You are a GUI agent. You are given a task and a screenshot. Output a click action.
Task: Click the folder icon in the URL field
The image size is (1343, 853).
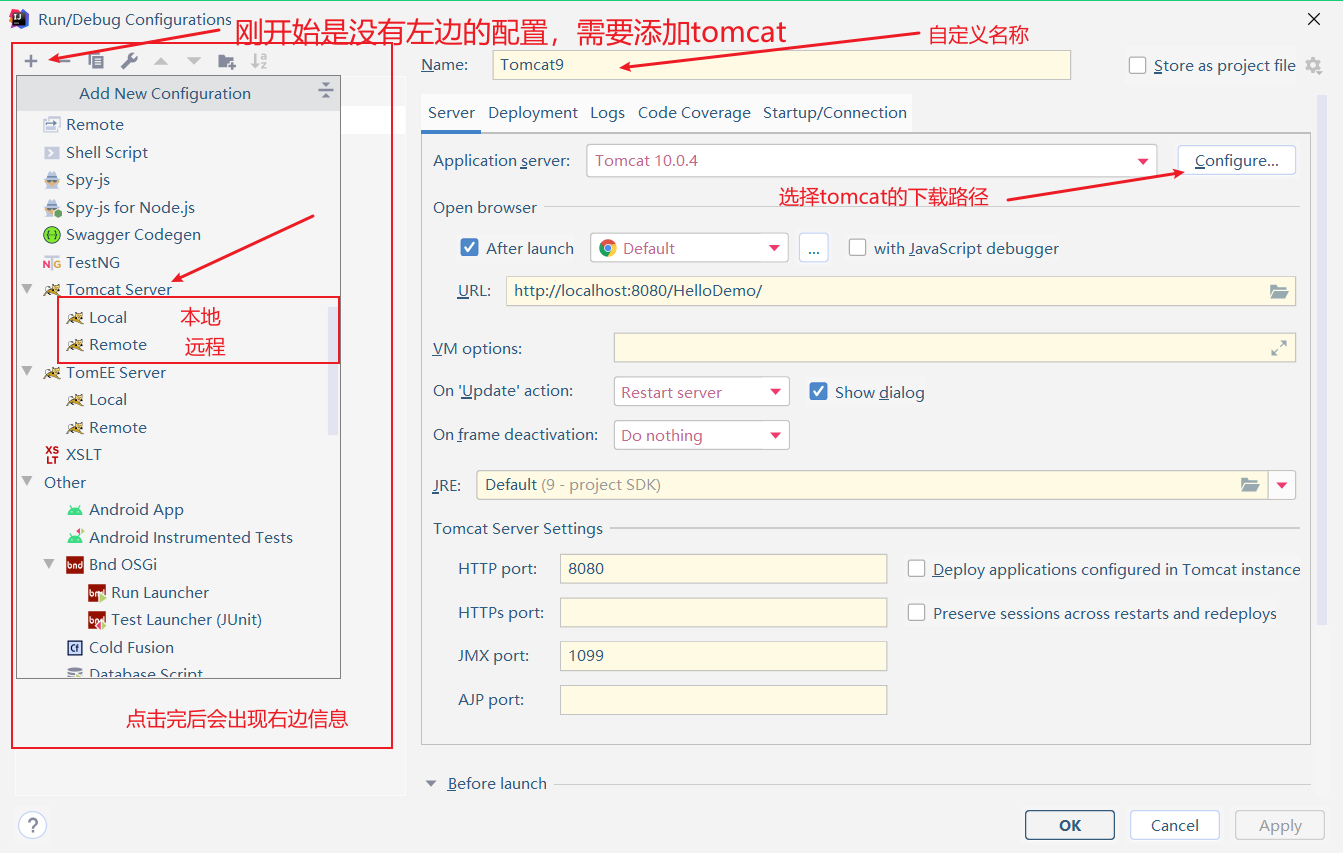pos(1279,291)
